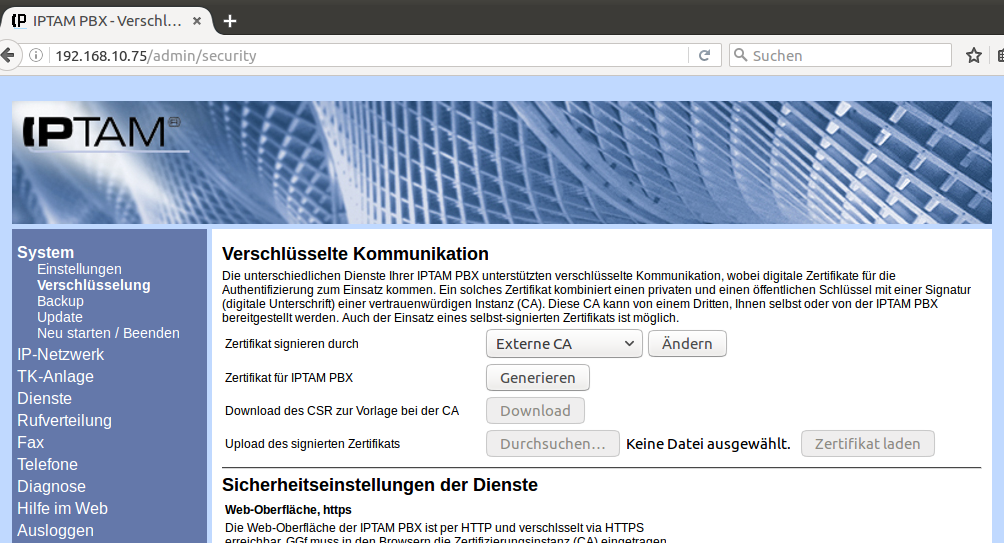Expand the IP-Netzwerk section

[60, 355]
